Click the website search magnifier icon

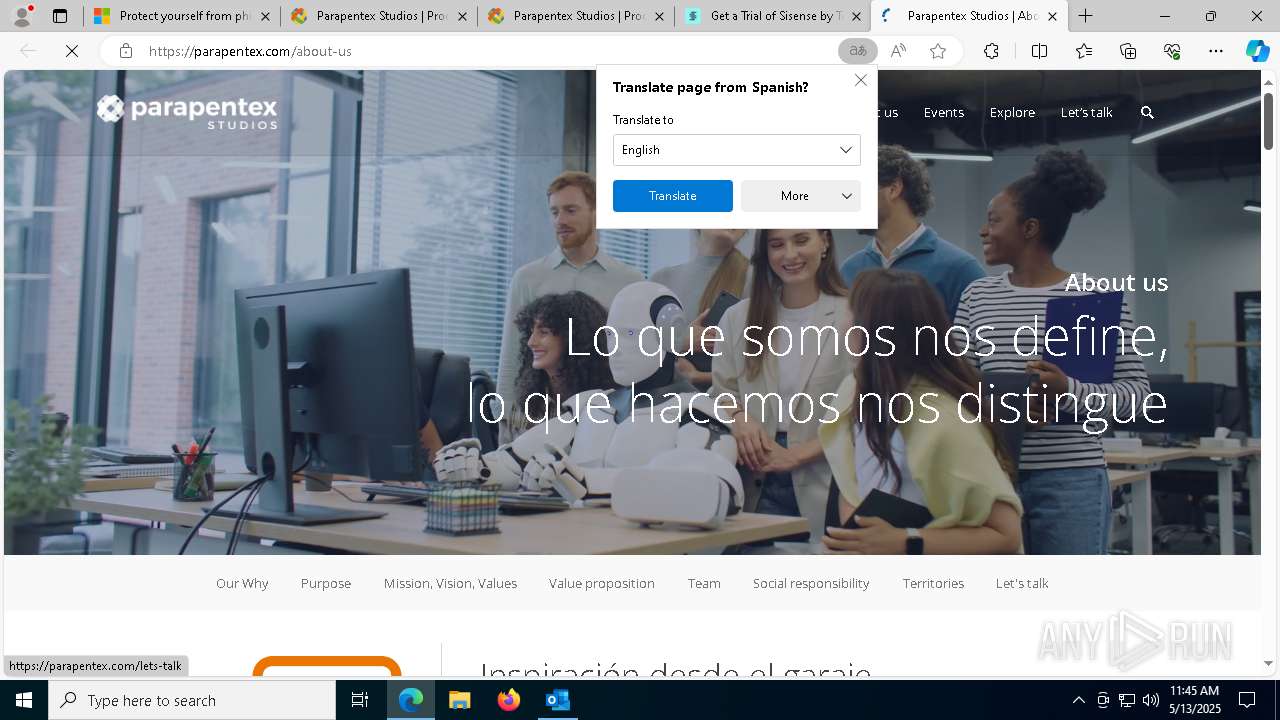click(x=1147, y=113)
